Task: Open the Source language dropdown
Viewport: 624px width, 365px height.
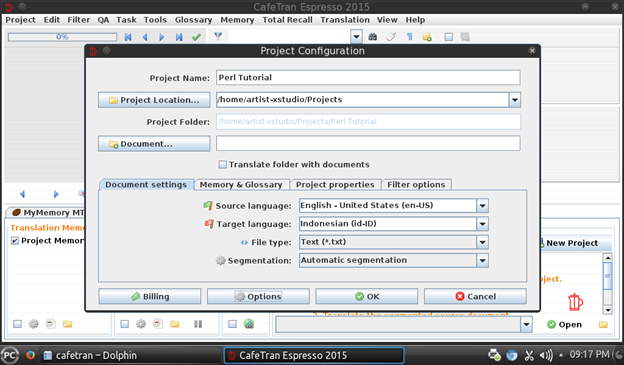Action: [482, 206]
